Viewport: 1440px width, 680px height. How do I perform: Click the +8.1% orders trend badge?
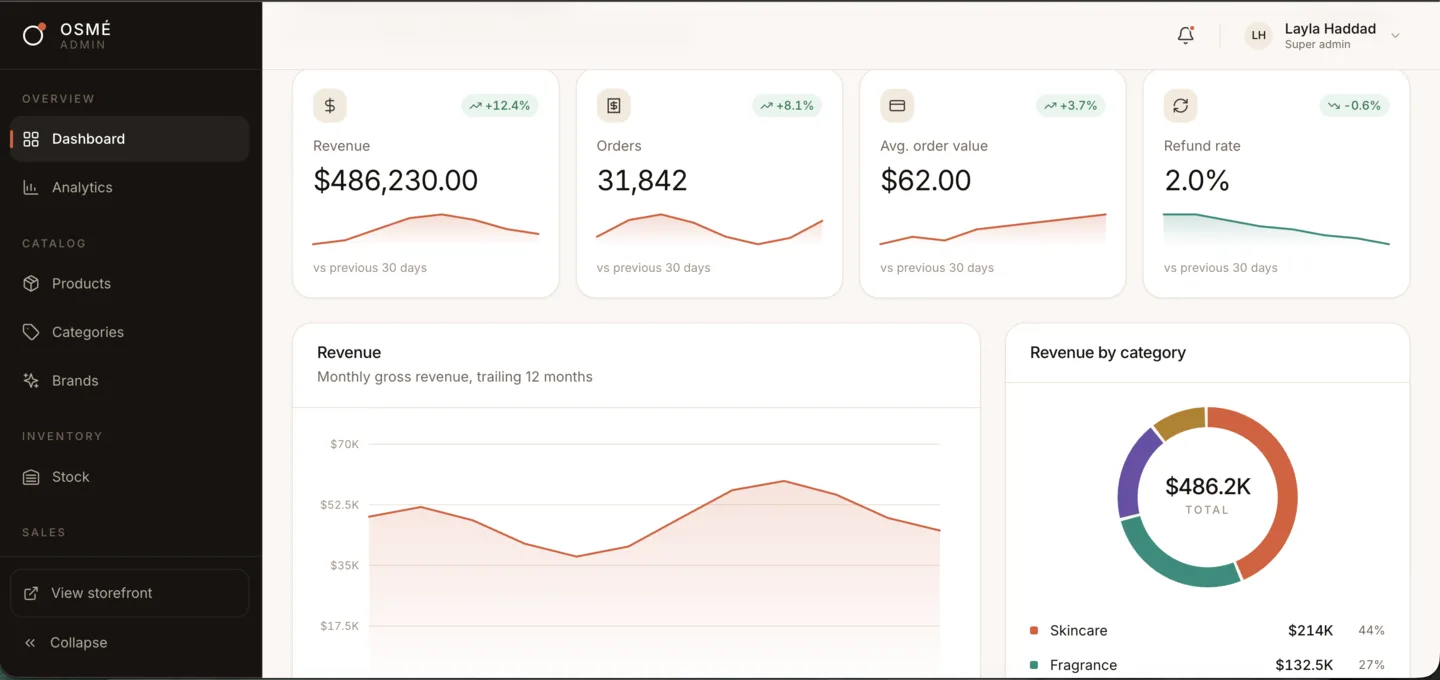(x=787, y=105)
